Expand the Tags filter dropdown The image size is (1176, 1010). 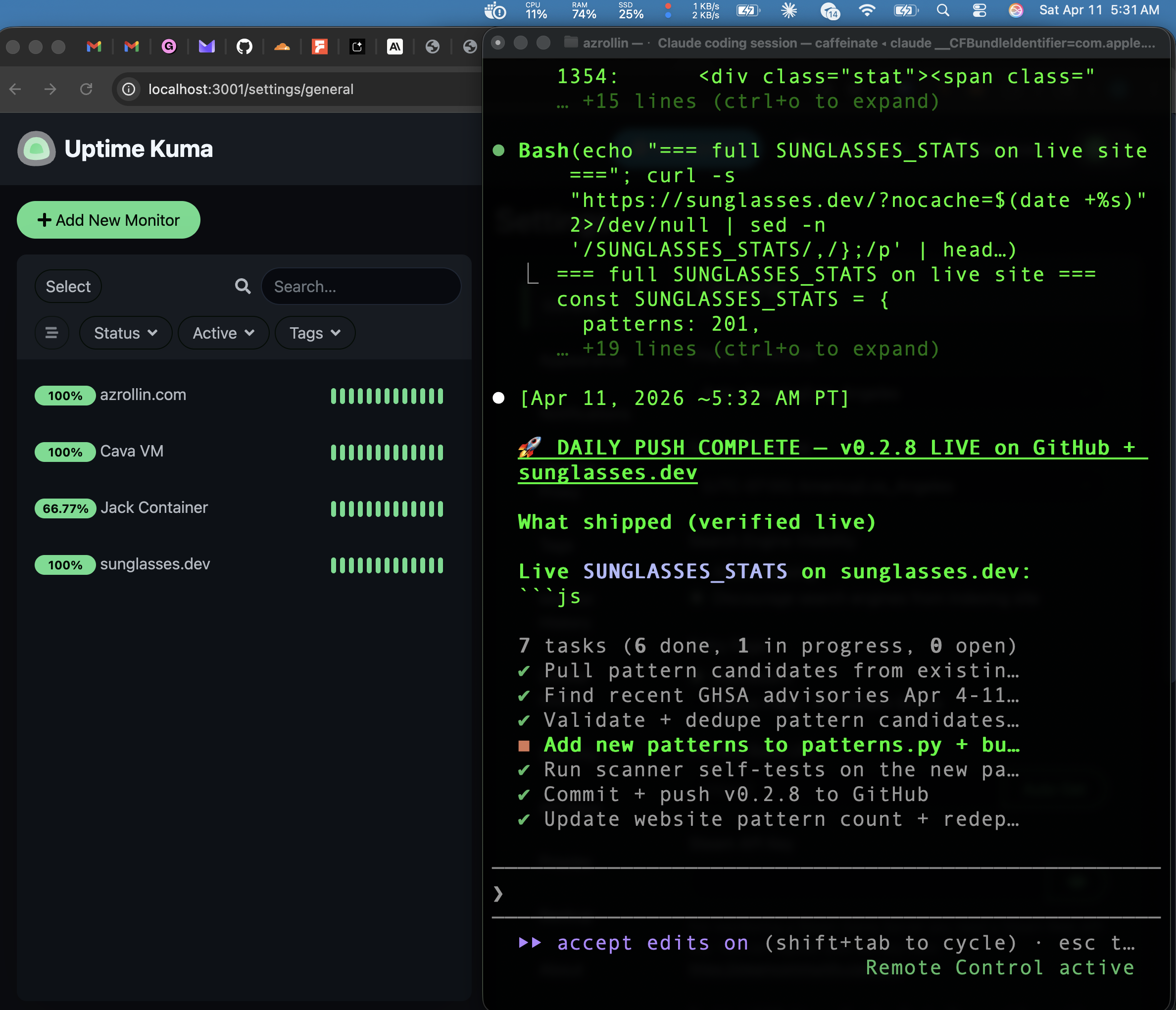tap(314, 333)
